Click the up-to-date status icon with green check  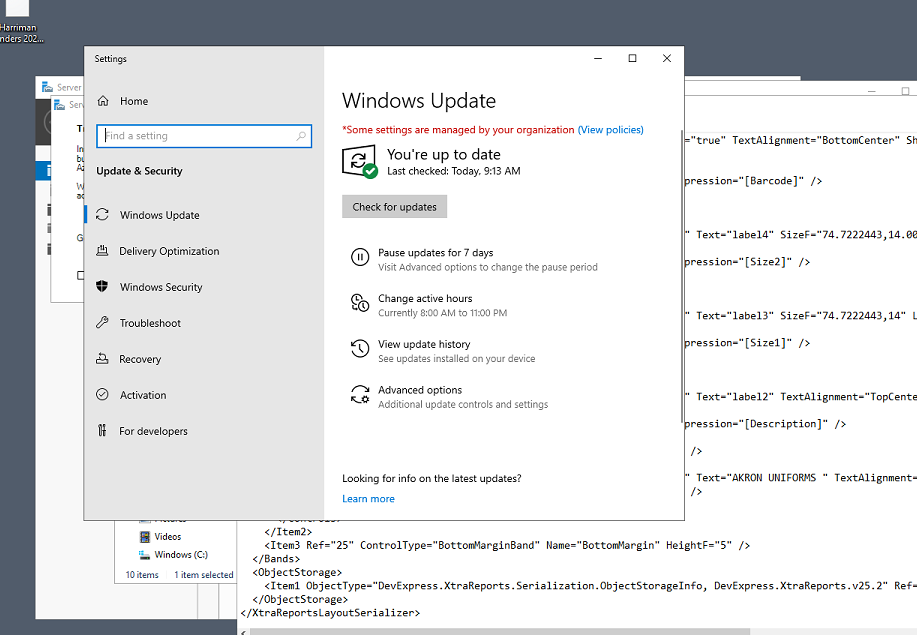point(359,162)
